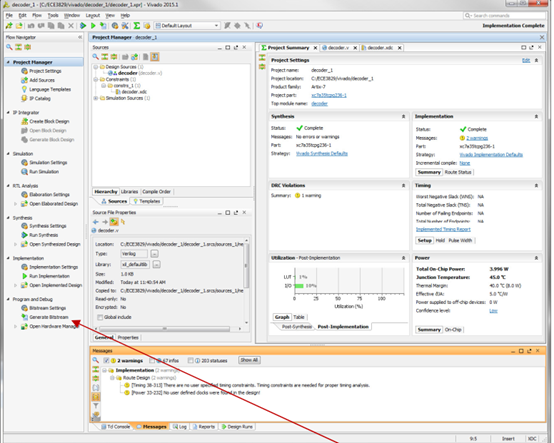Enable the infos filter checkbox
Screen dimensions: 554x443
tap(152, 360)
